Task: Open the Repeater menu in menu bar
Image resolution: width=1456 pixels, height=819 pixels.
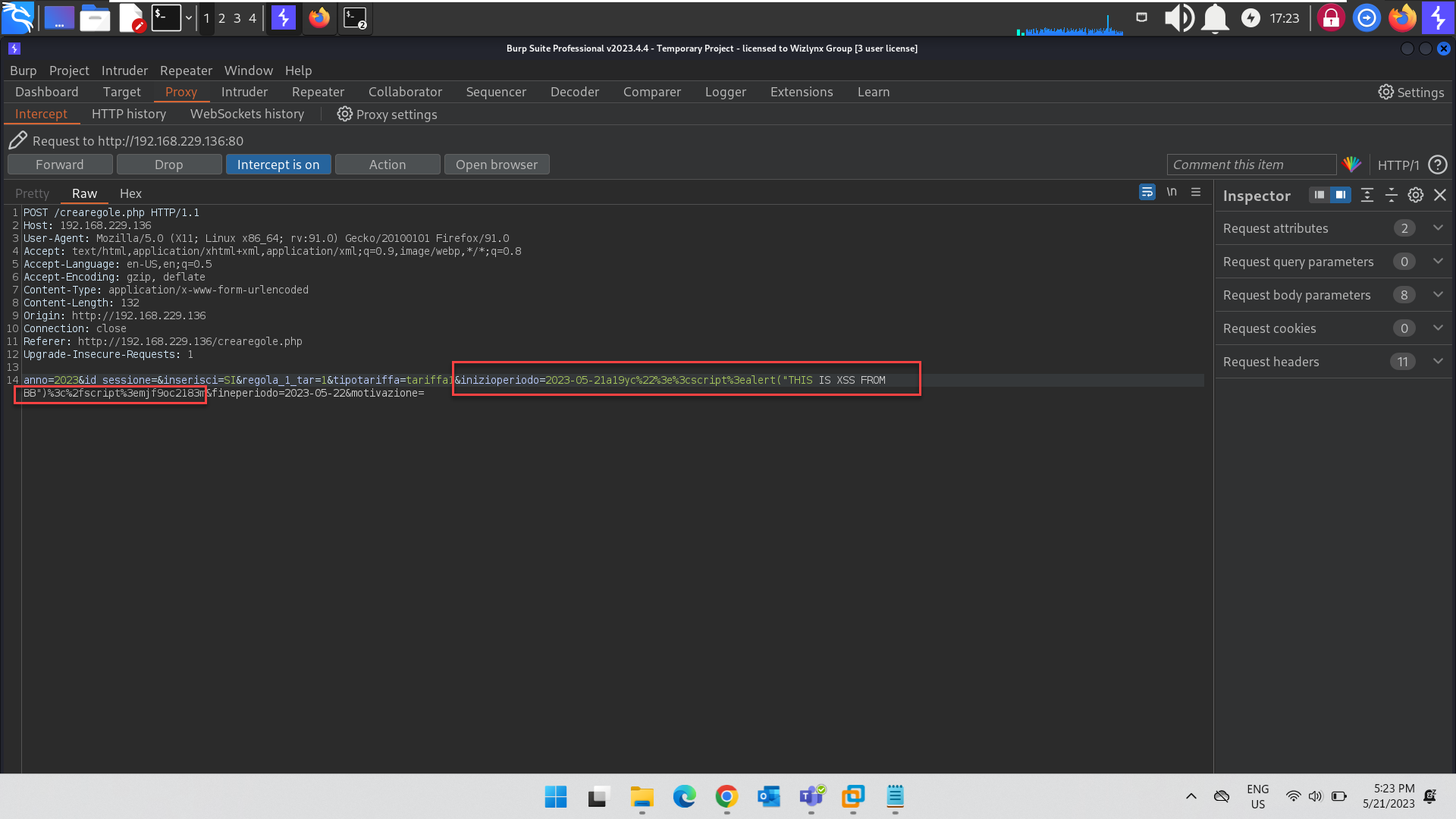Action: click(186, 70)
